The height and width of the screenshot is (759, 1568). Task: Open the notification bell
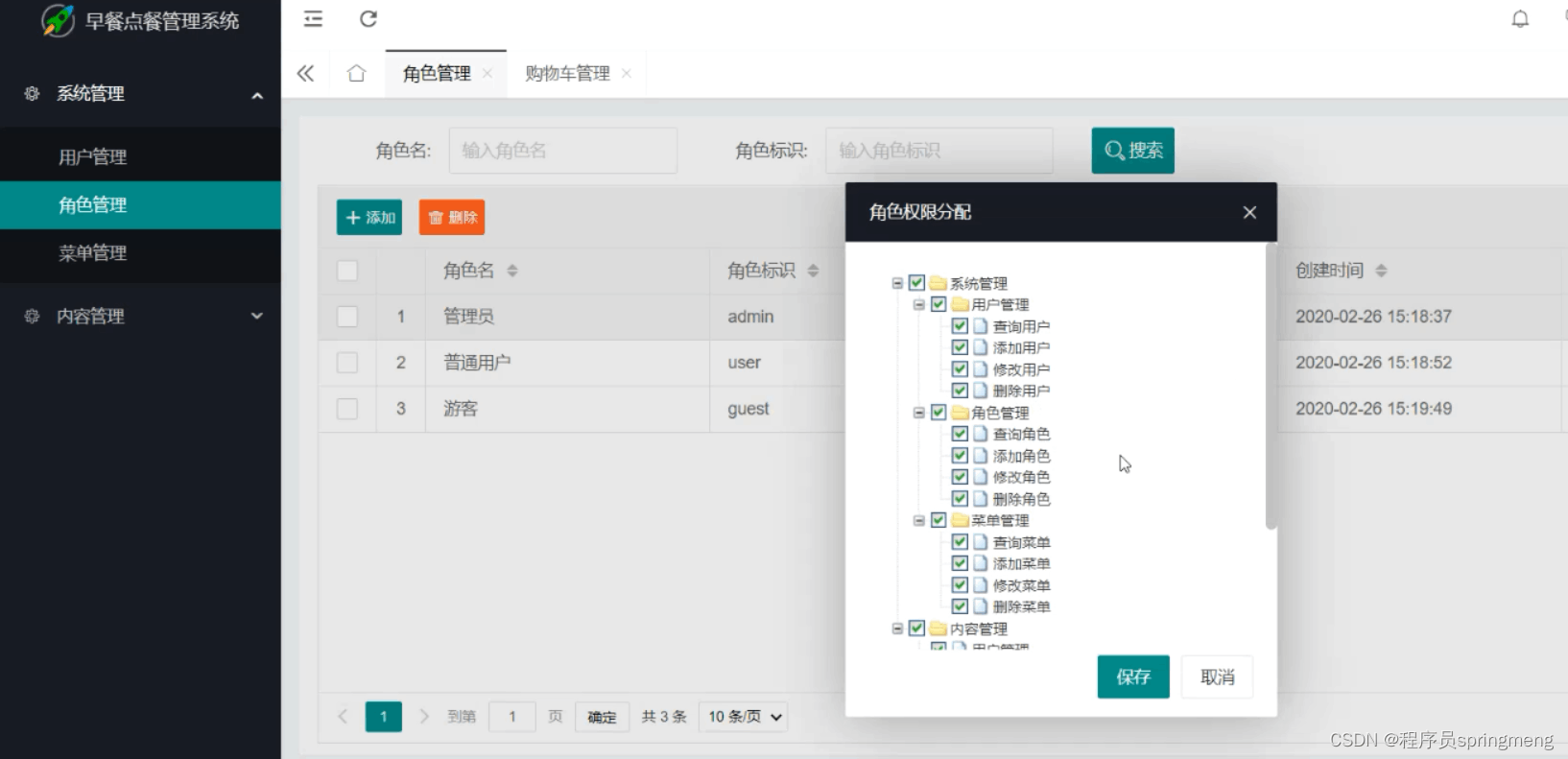coord(1520,19)
